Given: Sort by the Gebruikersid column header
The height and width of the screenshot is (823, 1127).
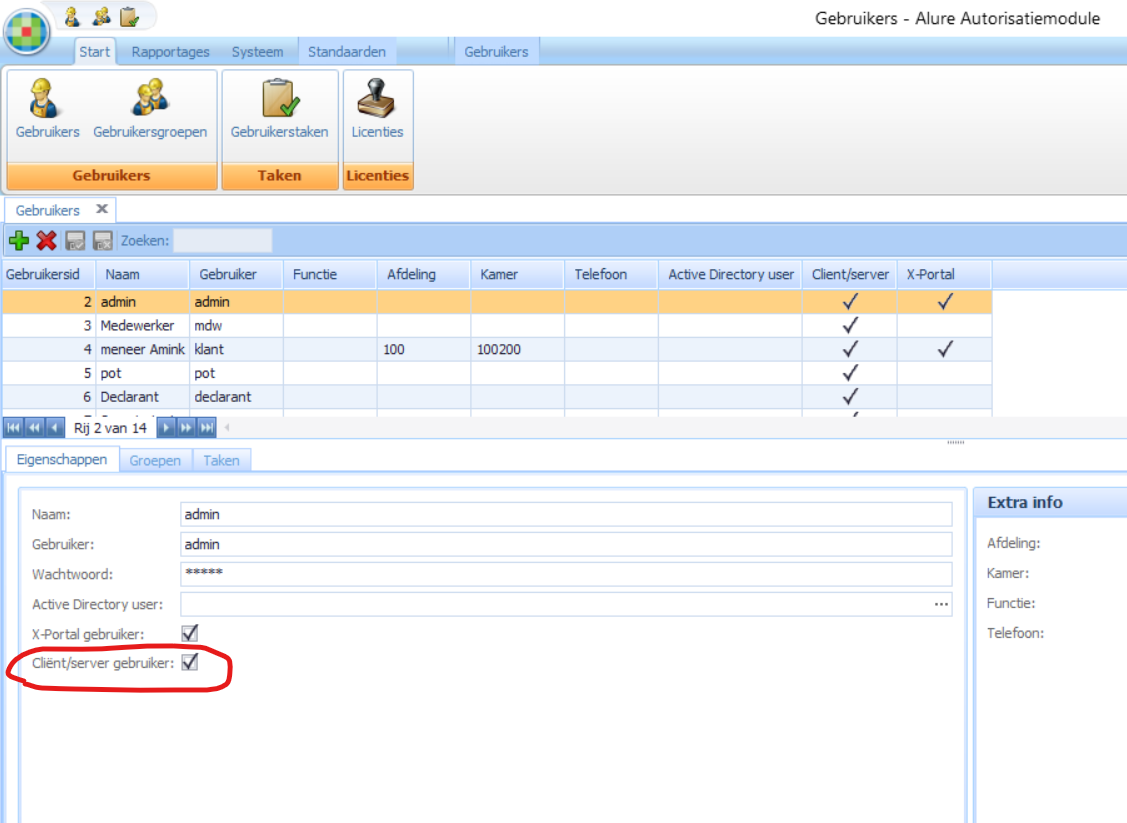Looking at the screenshot, I should pyautogui.click(x=48, y=274).
